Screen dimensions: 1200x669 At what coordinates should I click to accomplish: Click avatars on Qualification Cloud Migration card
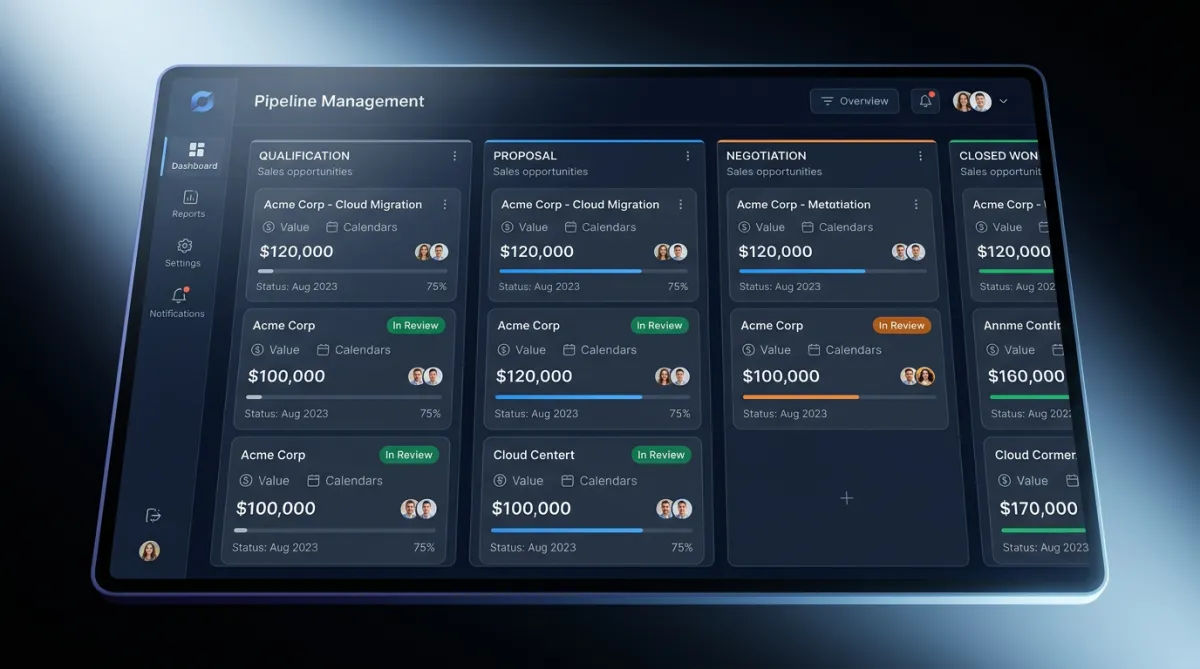point(431,252)
